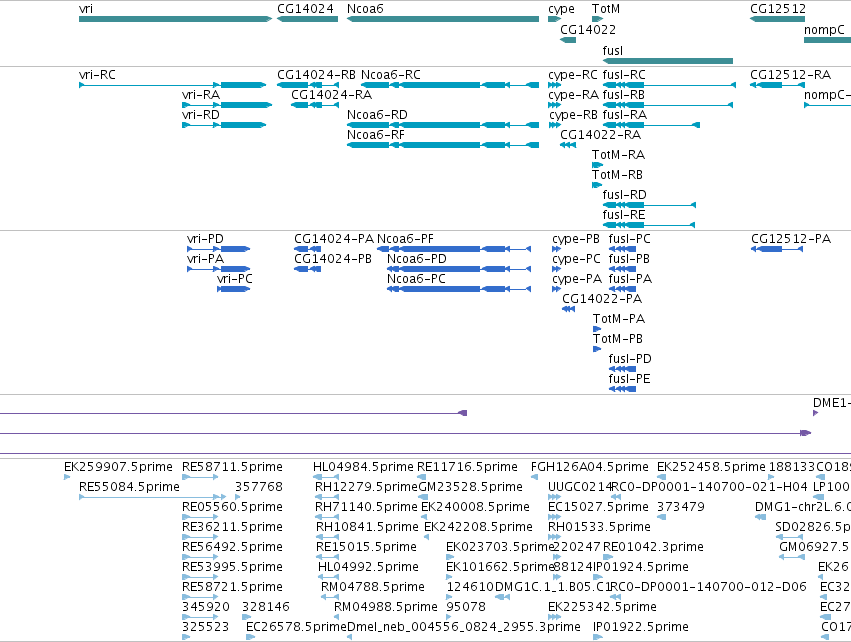Click the RM04788.5prime EST label
Image resolution: width=851 pixels, height=642 pixels.
pyautogui.click(x=372, y=587)
